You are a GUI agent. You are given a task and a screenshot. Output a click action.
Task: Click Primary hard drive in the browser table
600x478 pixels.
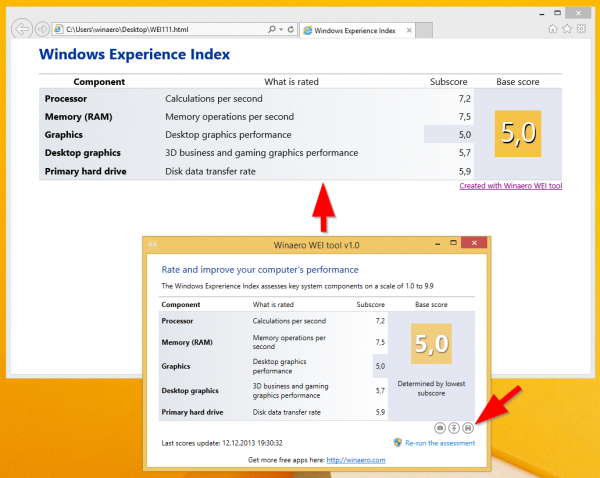[x=85, y=171]
